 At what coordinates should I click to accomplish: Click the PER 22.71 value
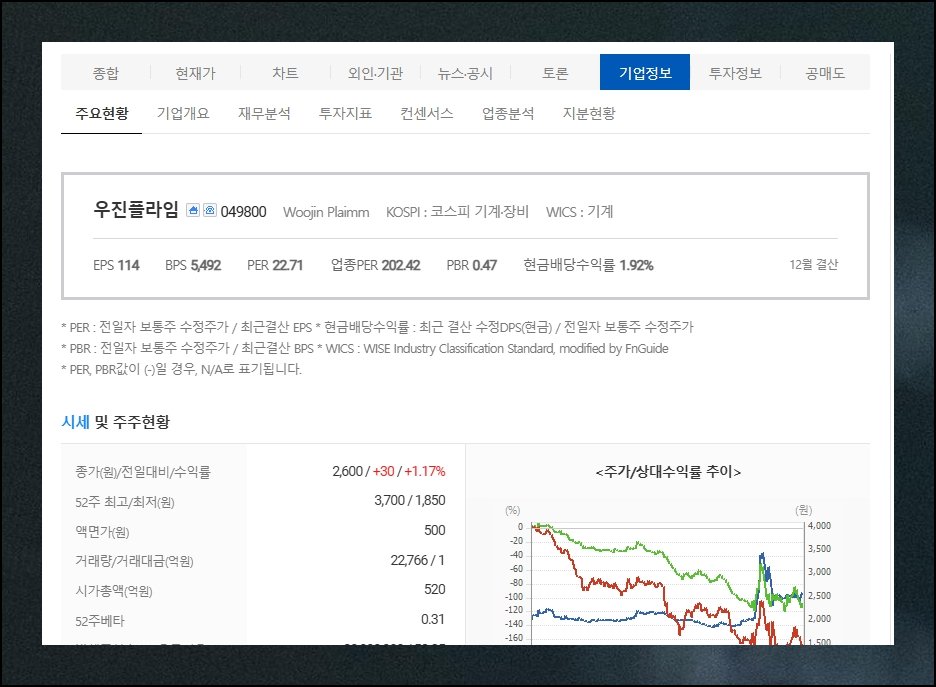275,265
